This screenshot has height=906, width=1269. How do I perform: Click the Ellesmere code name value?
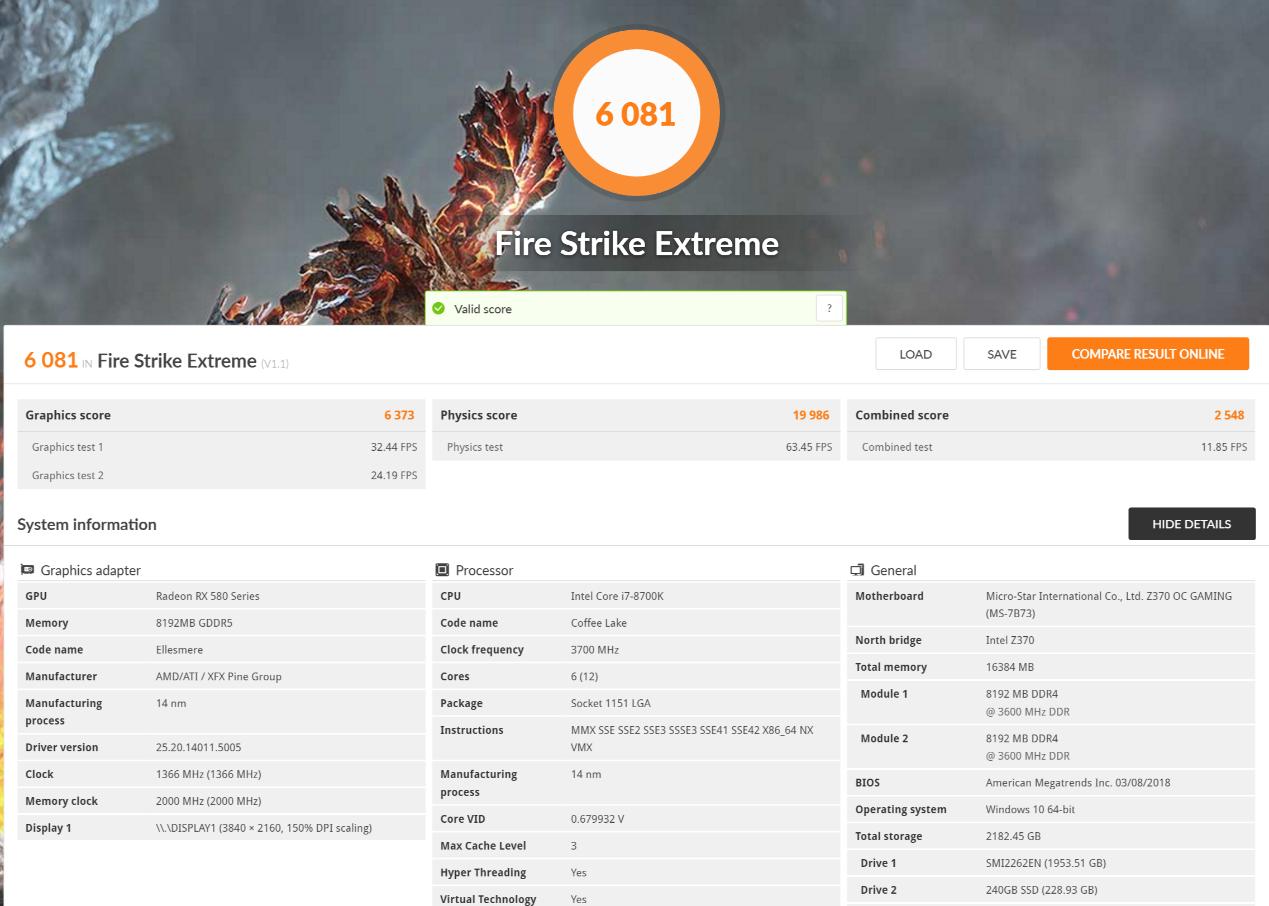[x=179, y=650]
